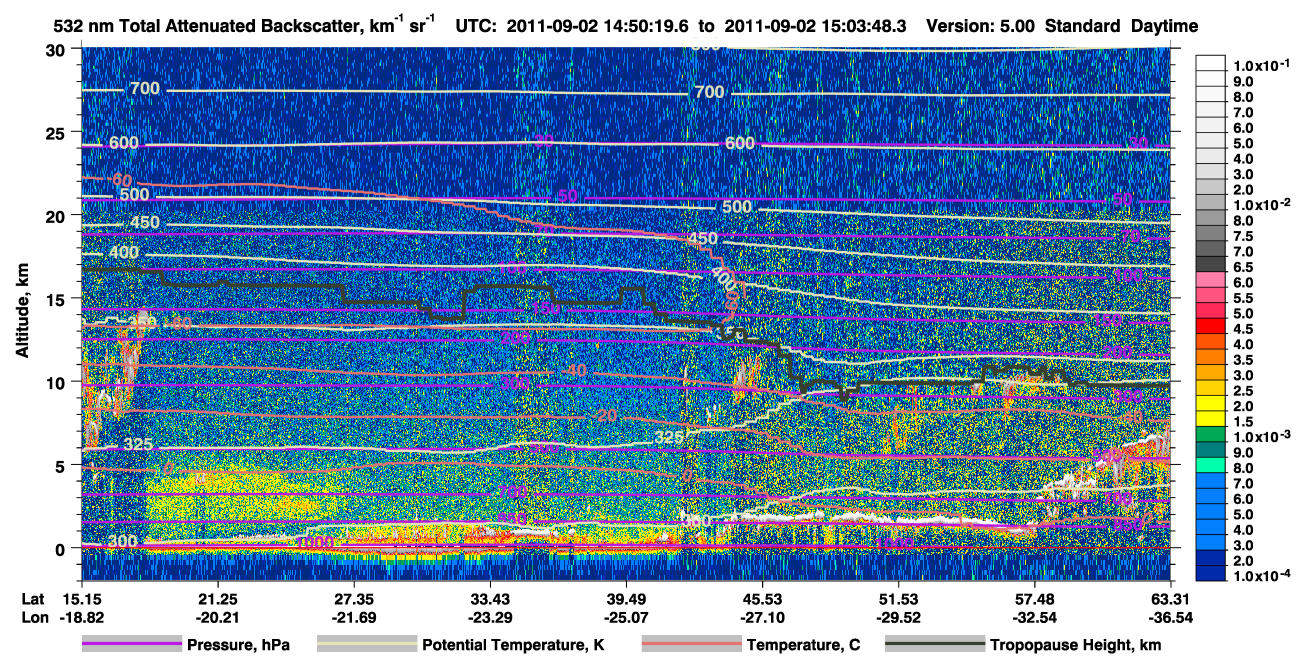
Task: Click latitude value 51.53
Action: coord(898,599)
